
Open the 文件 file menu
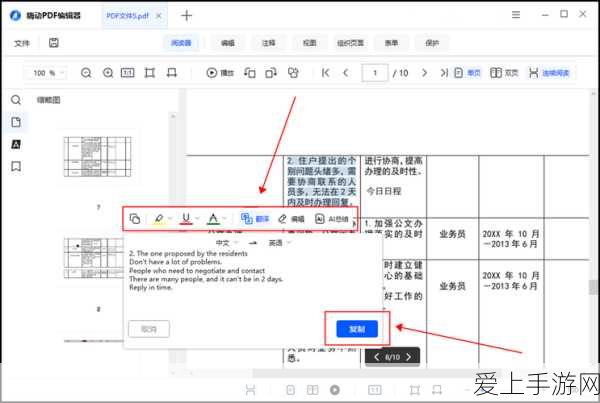22,43
